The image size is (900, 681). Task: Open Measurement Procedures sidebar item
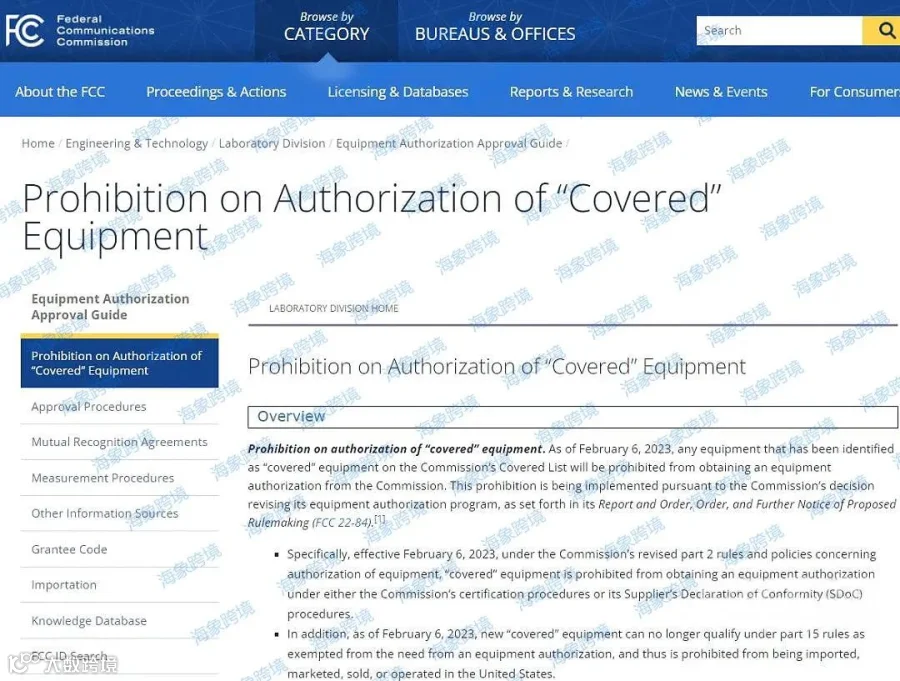pyautogui.click(x=103, y=478)
